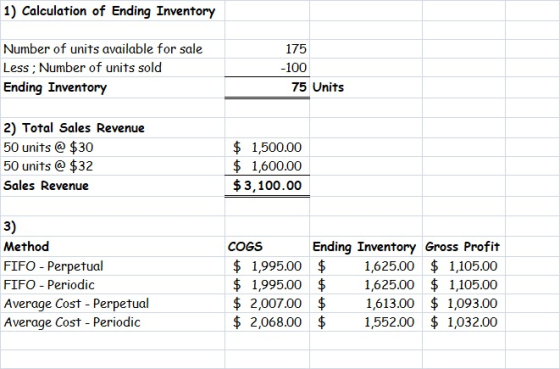The width and height of the screenshot is (560, 369).
Task: Select the $1,600.00 amount cell
Action: pyautogui.click(x=267, y=166)
